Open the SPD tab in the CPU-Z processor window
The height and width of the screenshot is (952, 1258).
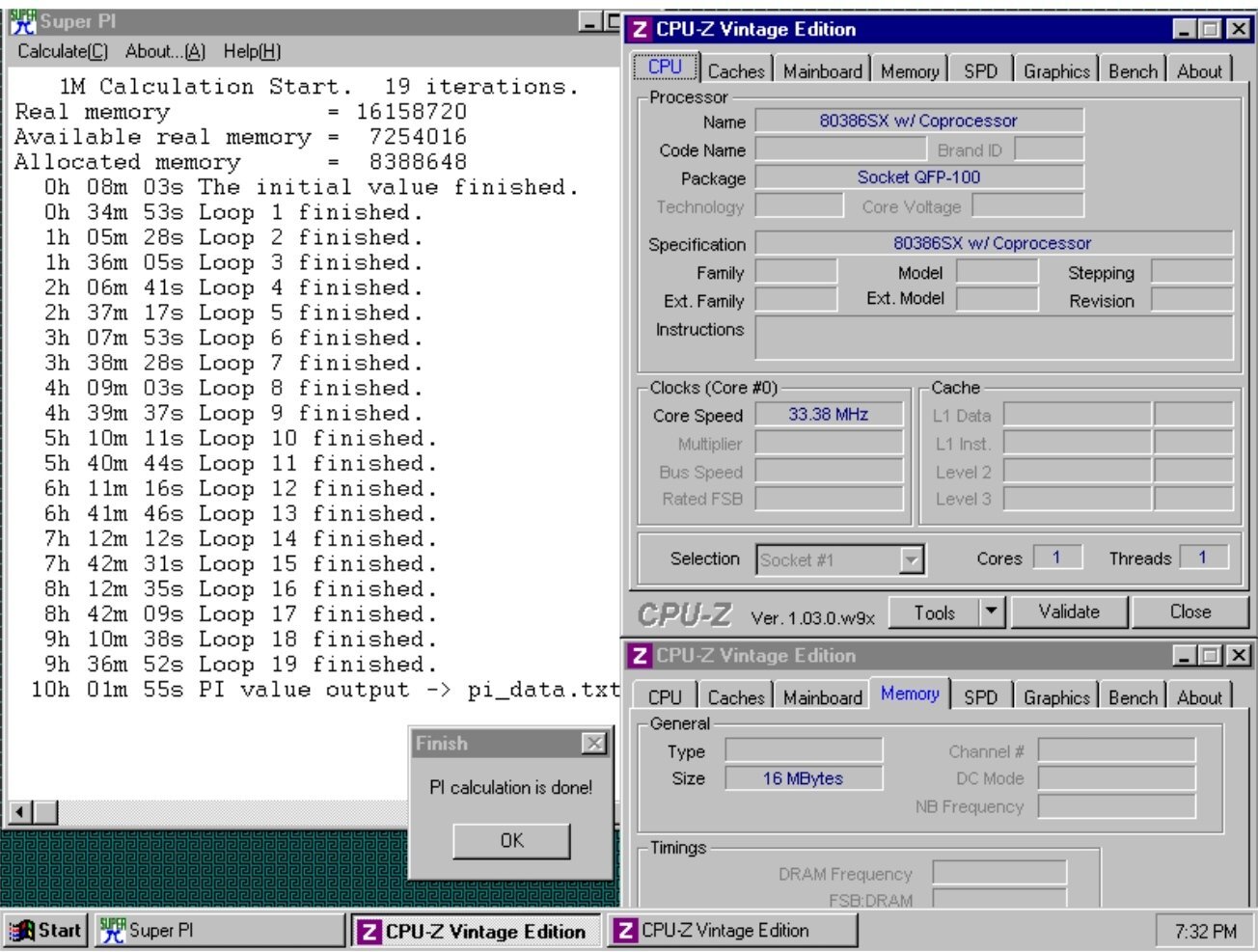981,71
